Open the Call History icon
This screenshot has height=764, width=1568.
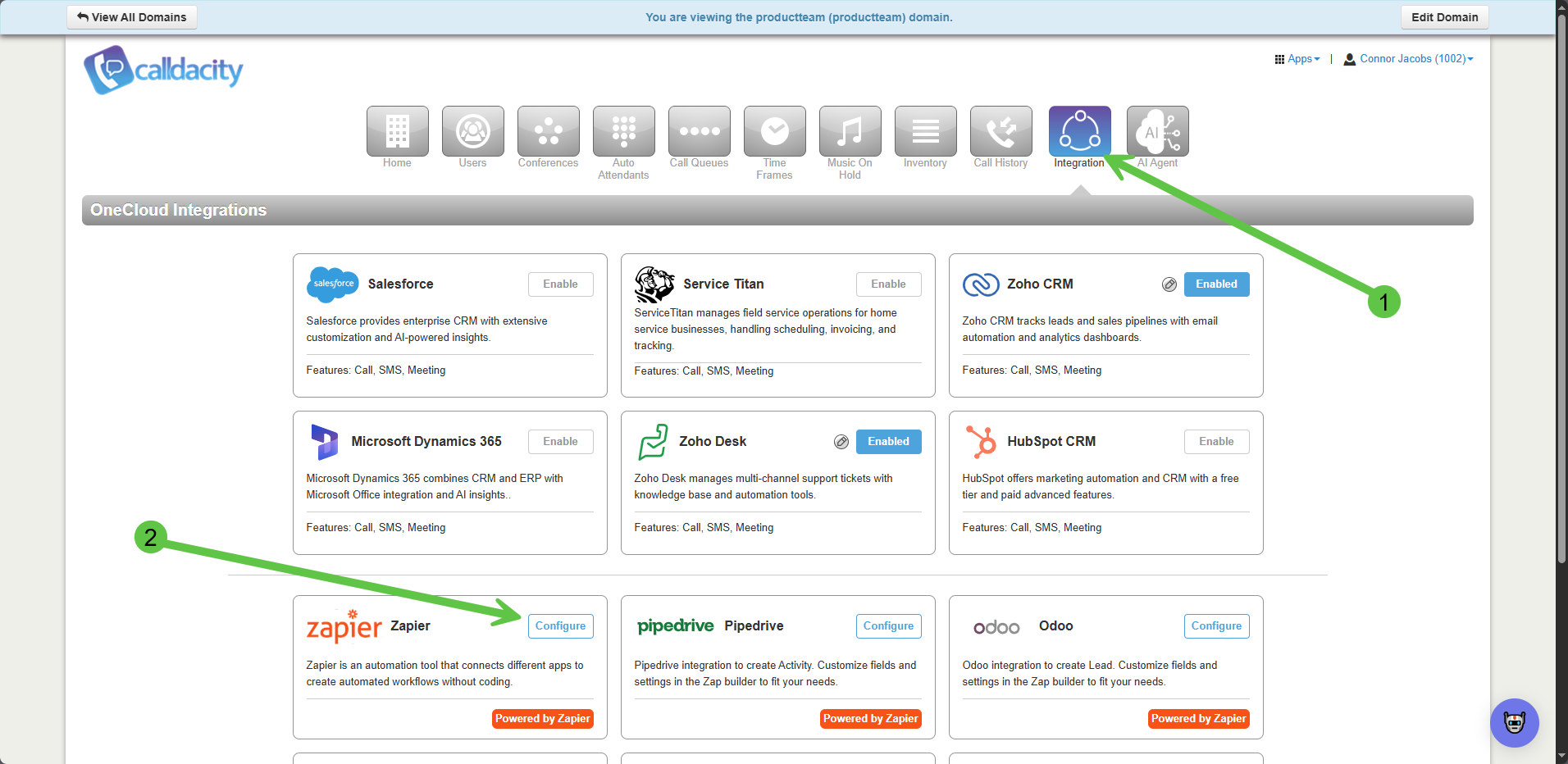pyautogui.click(x=1001, y=131)
